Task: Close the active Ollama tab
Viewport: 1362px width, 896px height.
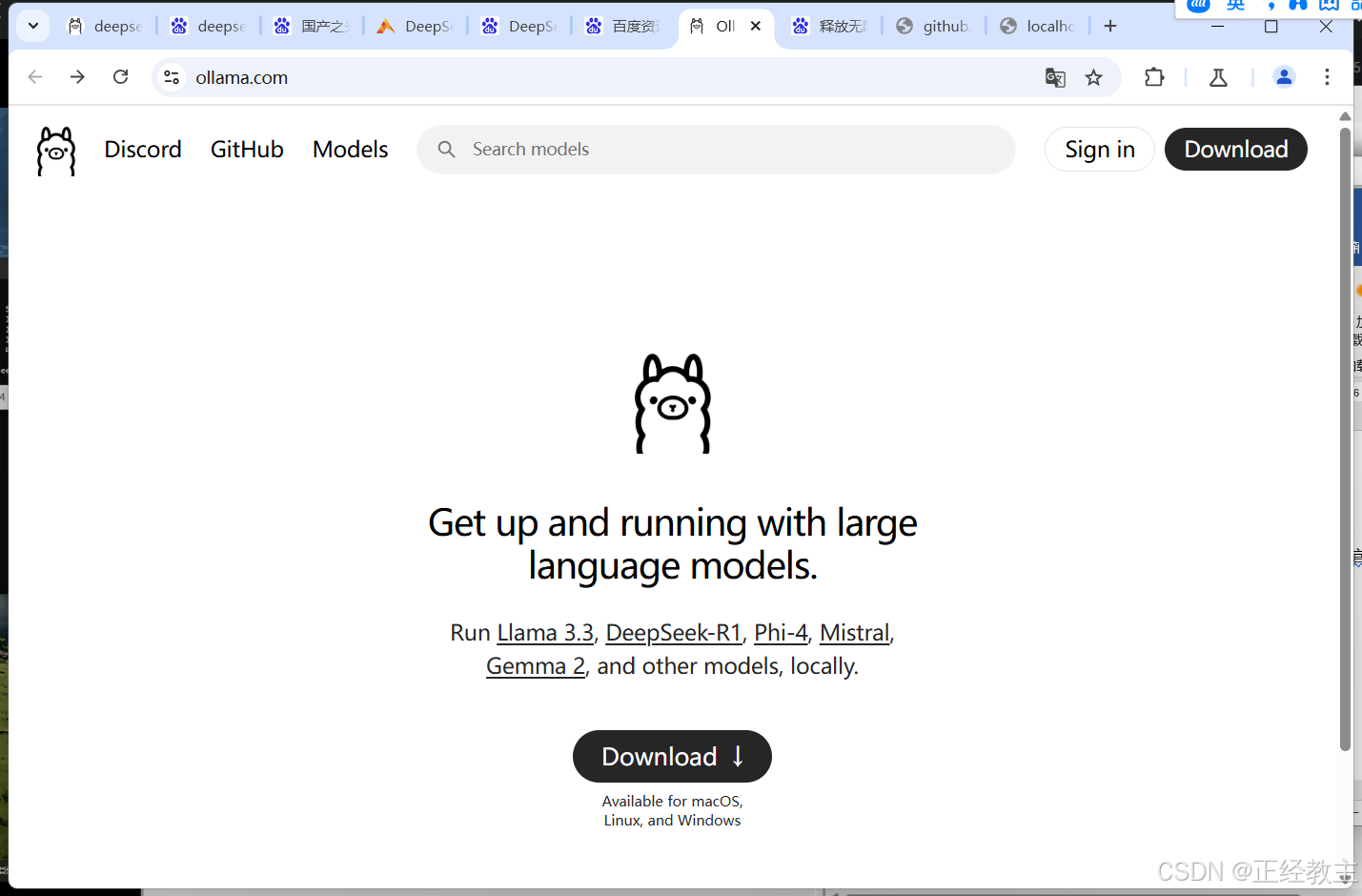Action: tap(756, 26)
